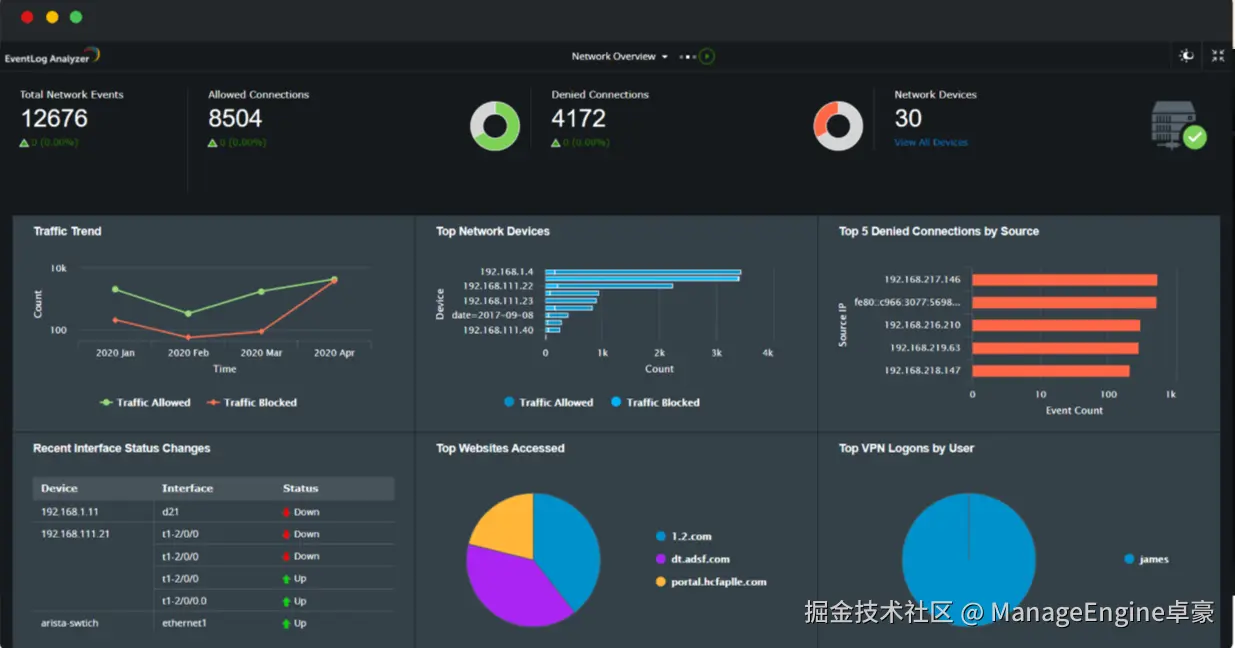Click the d21 interface cell
Image resolution: width=1235 pixels, height=648 pixels.
[170, 511]
